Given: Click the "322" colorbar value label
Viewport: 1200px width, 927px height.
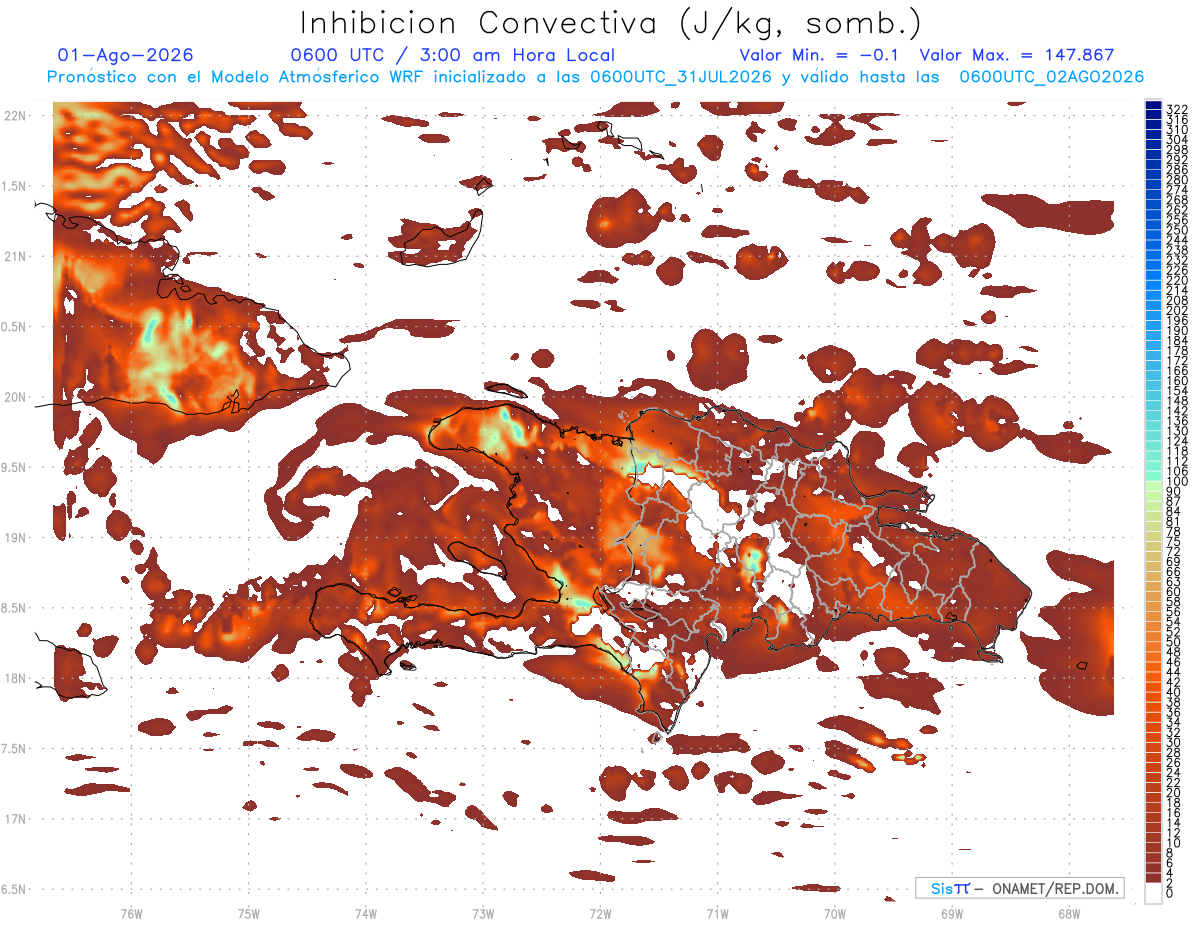Looking at the screenshot, I should tap(1176, 108).
